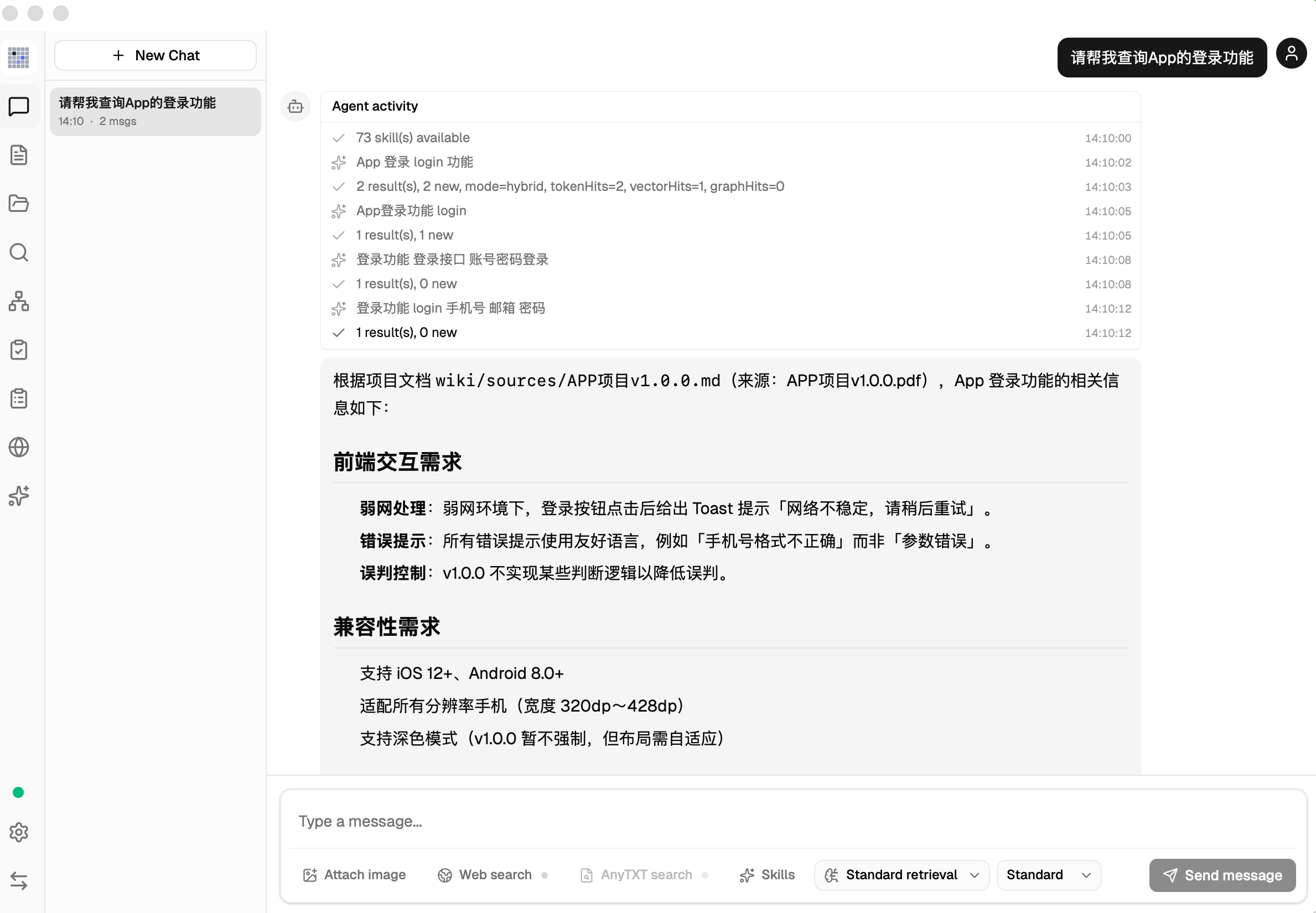
Task: Click the App登录功能 login search entry
Action: click(x=731, y=211)
